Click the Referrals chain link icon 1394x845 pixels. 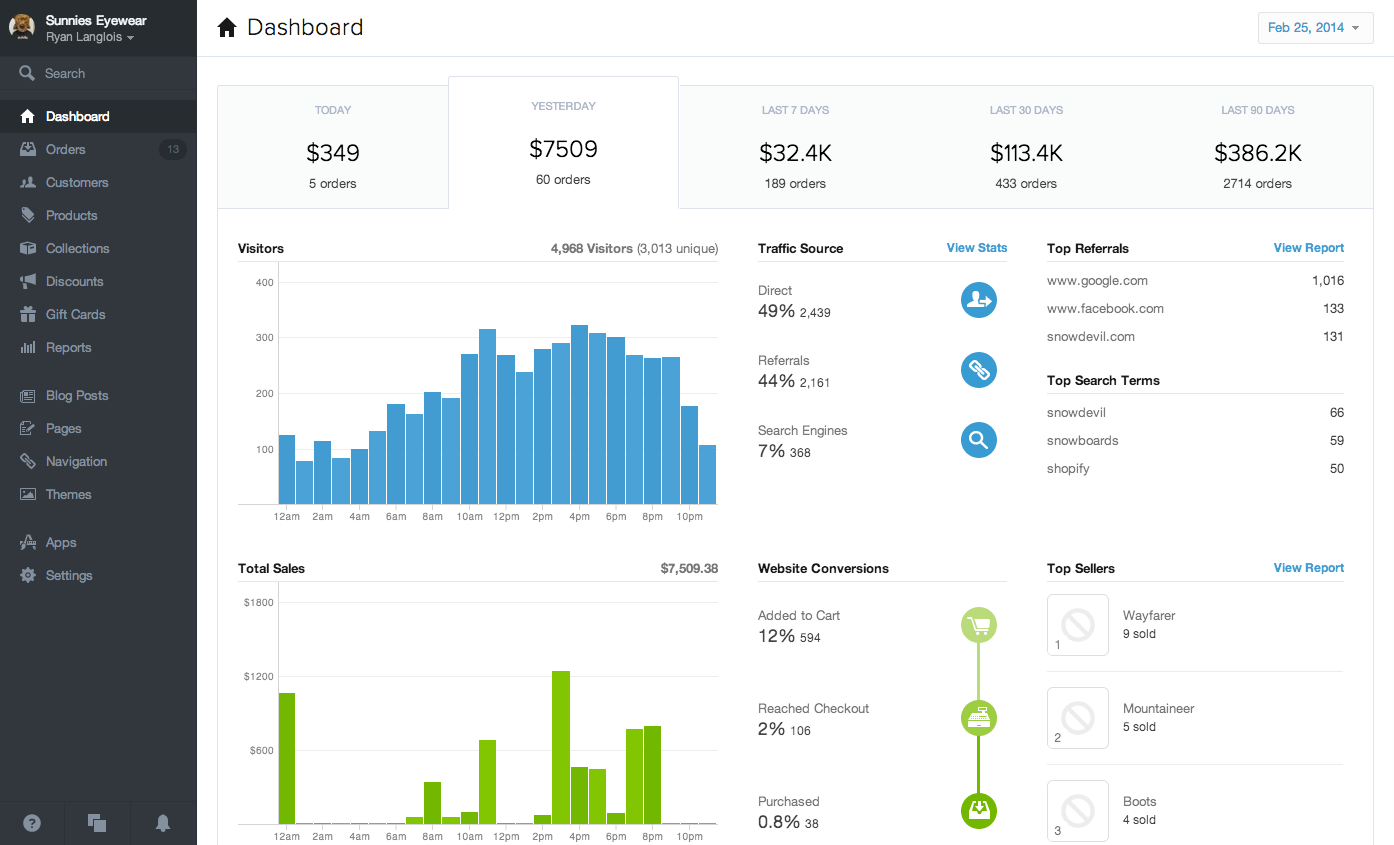pyautogui.click(x=979, y=370)
